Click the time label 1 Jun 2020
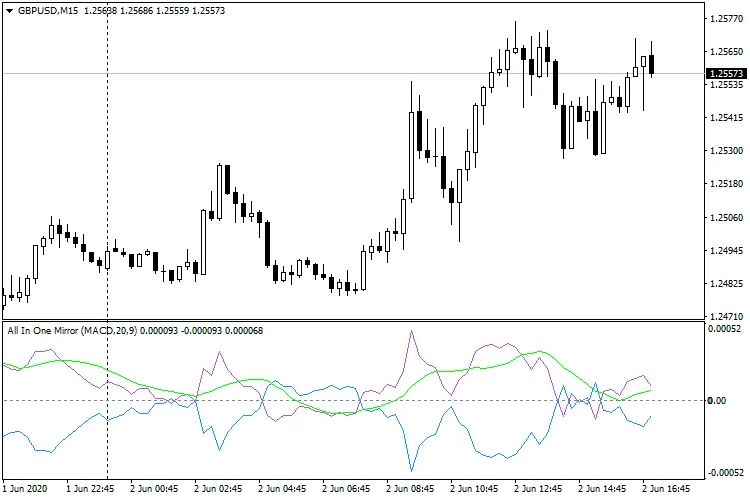 (25, 489)
